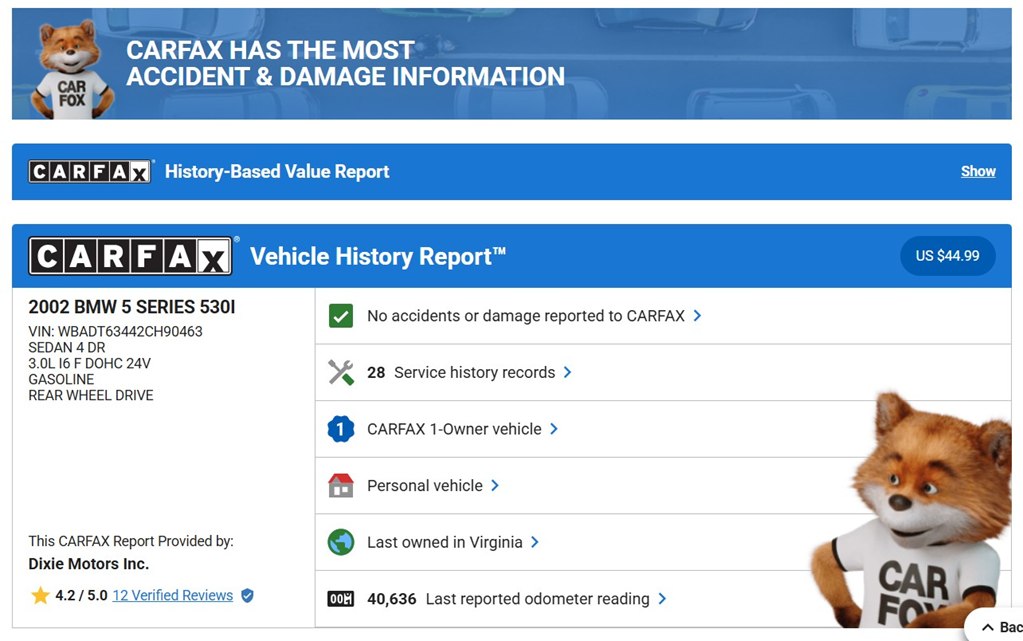The image size is (1023, 641).
Task: Click the 3.0L I6 F DOHC 24V text
Action: click(89, 364)
